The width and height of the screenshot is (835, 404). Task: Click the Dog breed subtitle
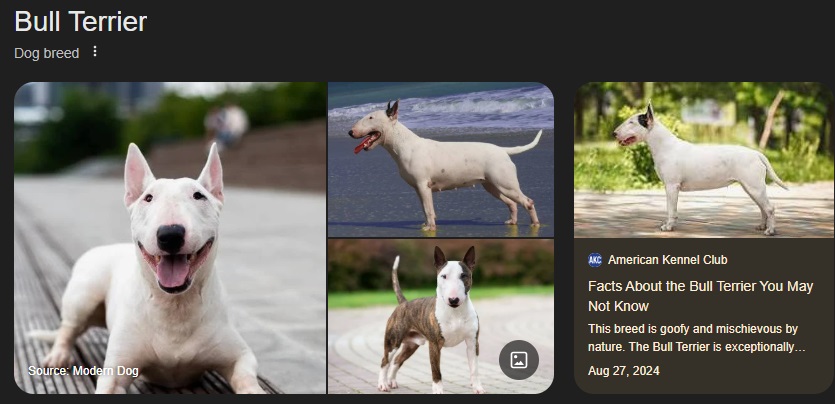47,53
